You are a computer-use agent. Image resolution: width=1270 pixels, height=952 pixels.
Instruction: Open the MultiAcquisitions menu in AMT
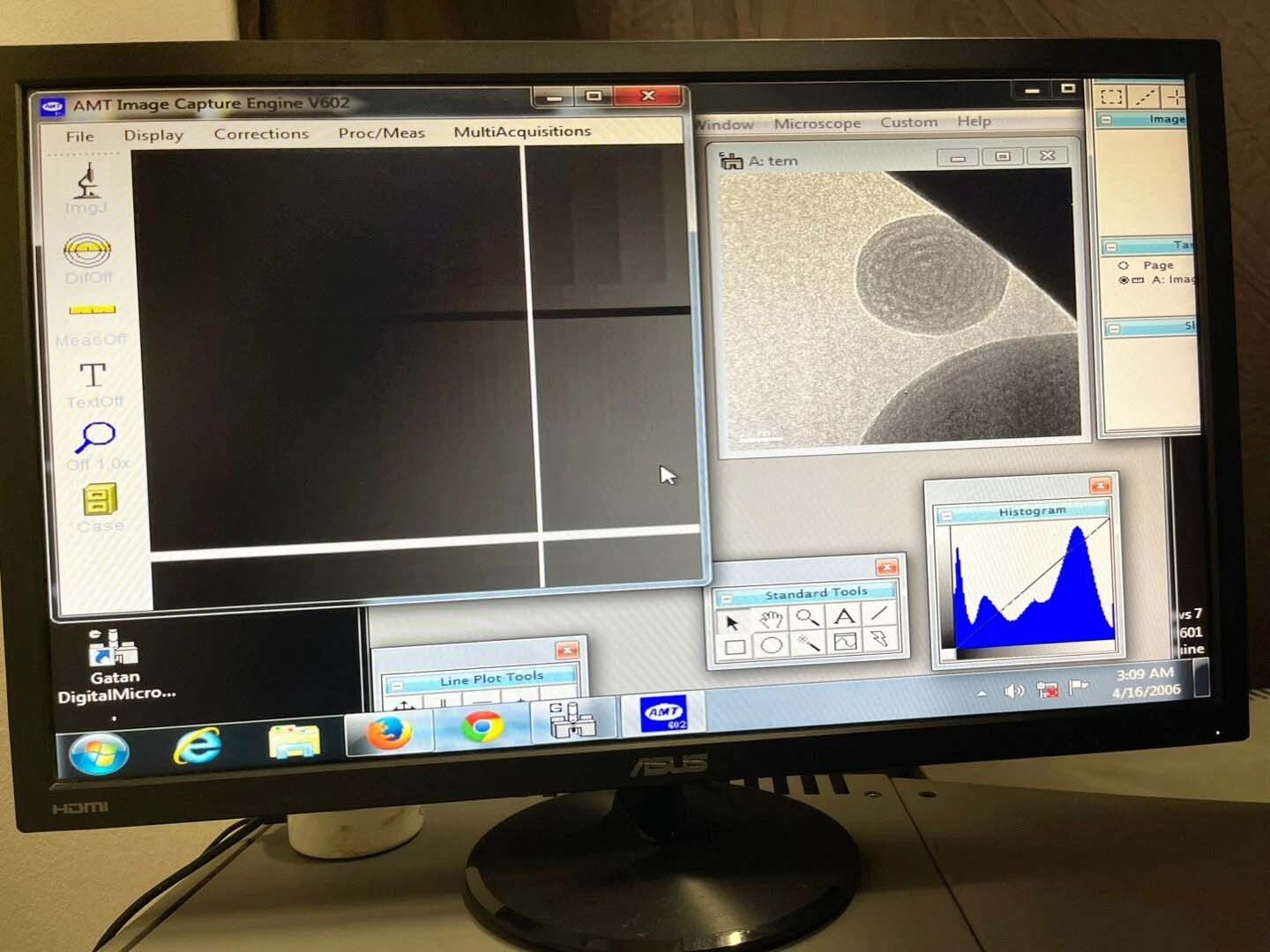click(522, 131)
